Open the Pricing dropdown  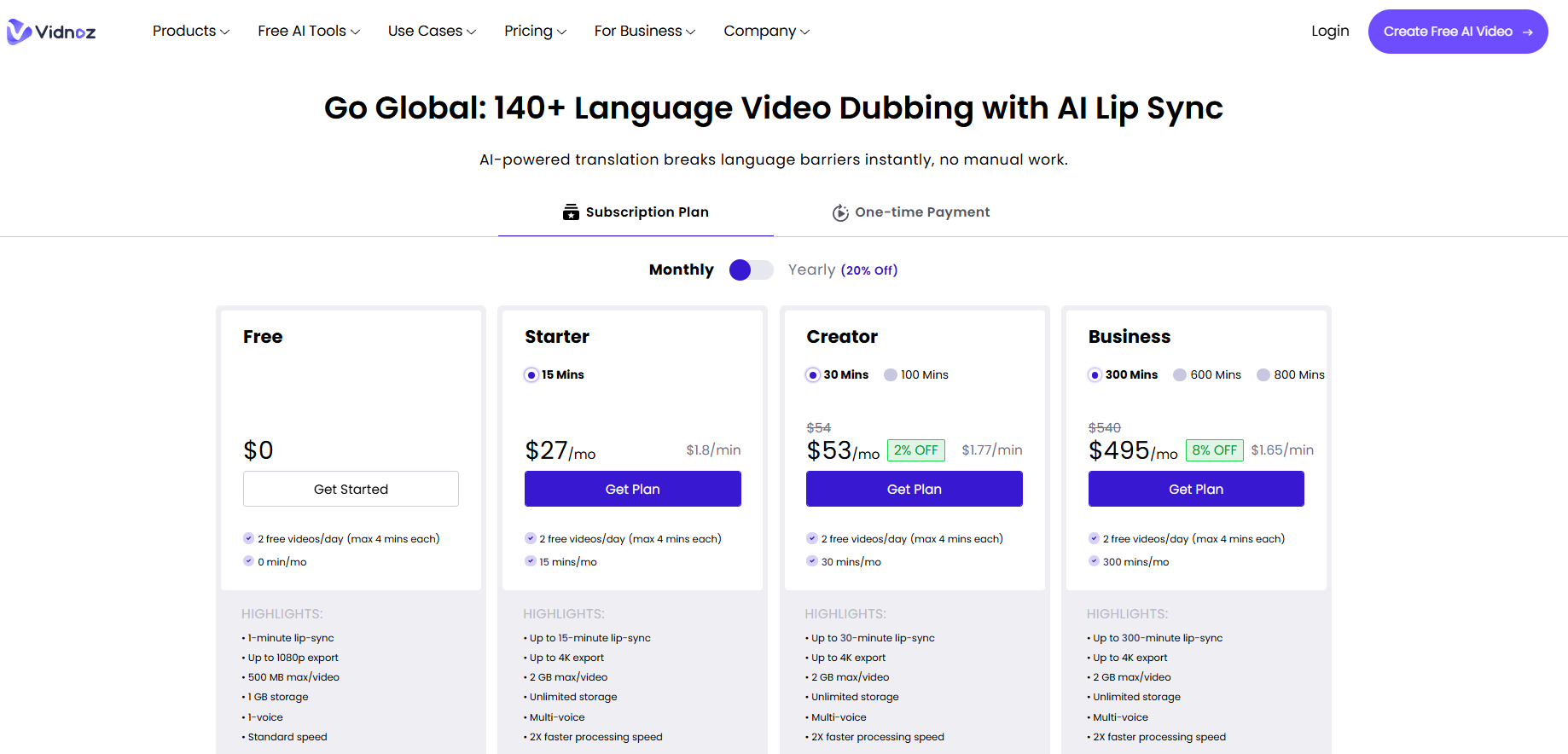[x=535, y=32]
